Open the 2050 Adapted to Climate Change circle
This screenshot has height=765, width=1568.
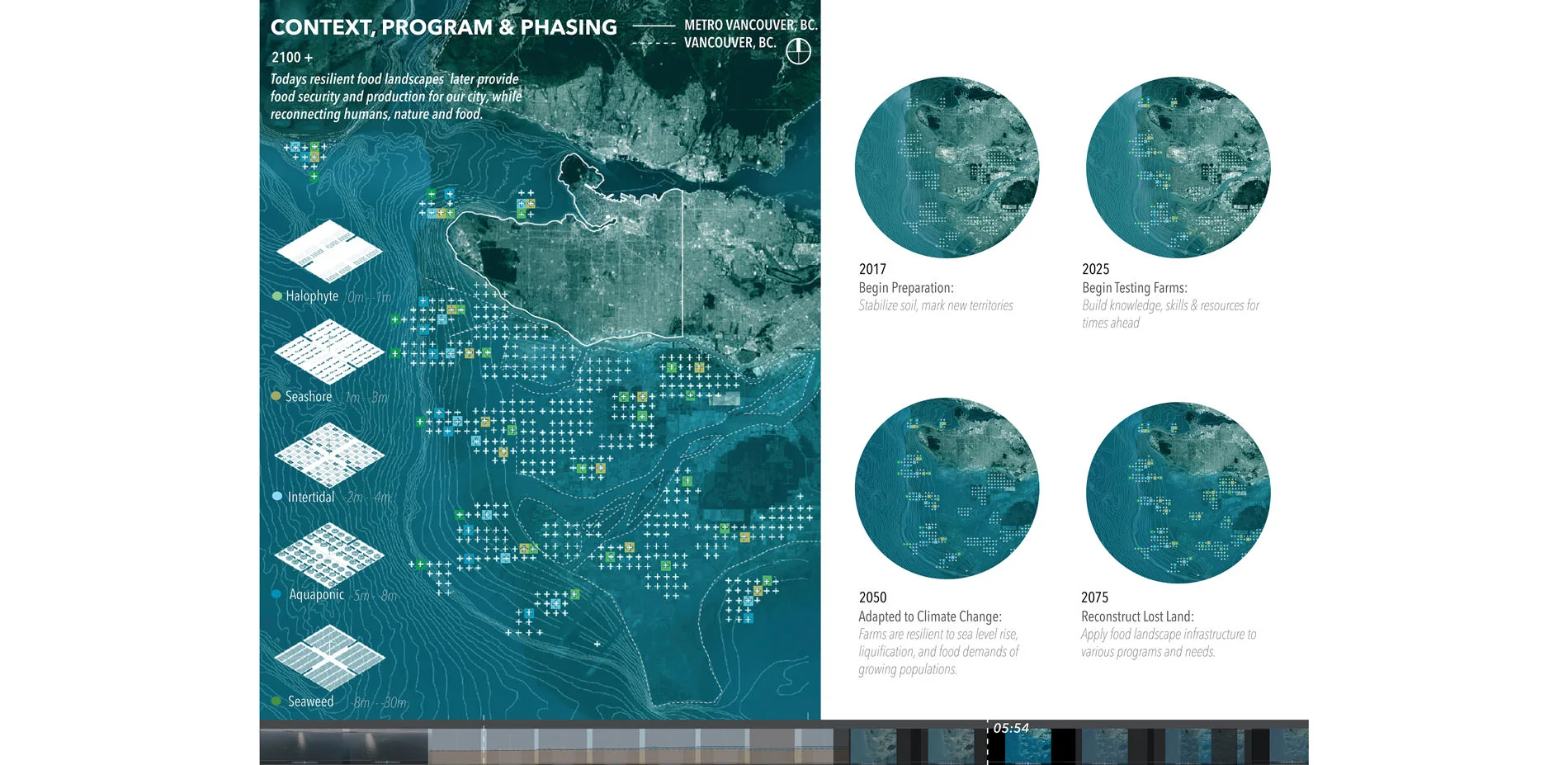[947, 489]
